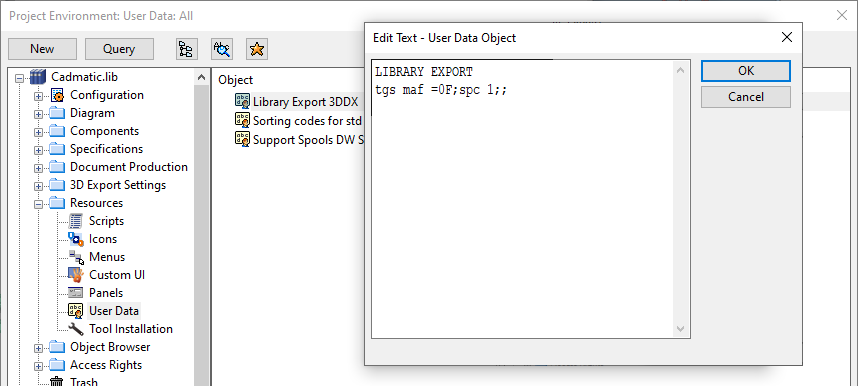
Task: Select the Components folder icon
Action: tap(57, 131)
